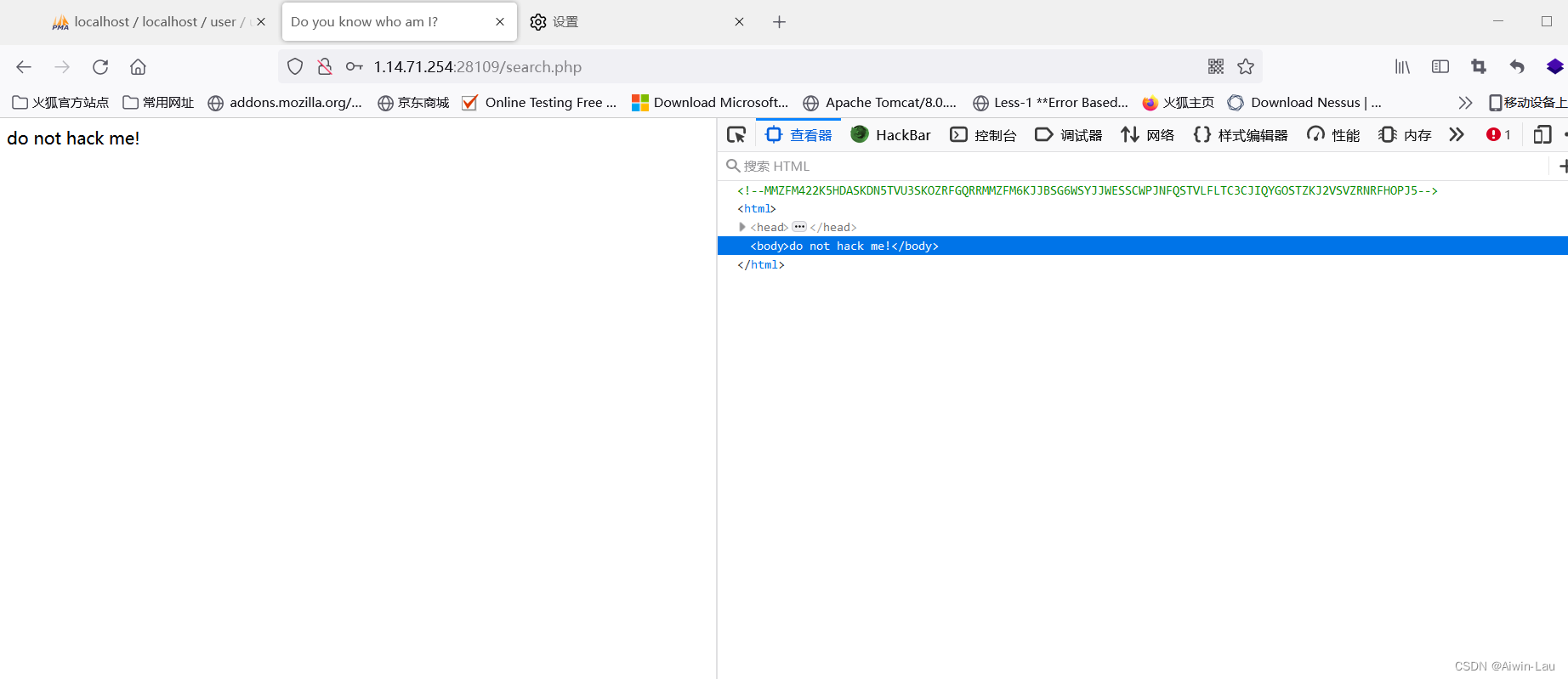Open the Performance tab
Image resolution: width=1568 pixels, height=679 pixels.
1332,135
